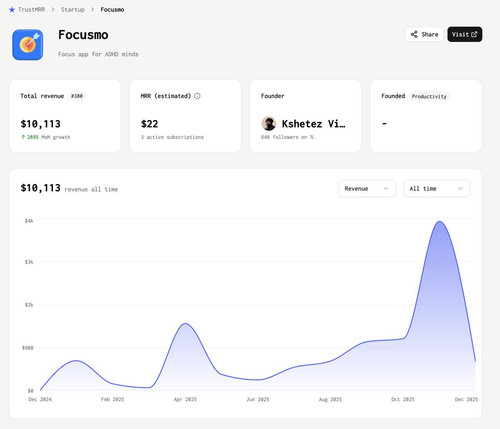This screenshot has height=429, width=500.
Task: Click the Focusmo page title
Action: click(83, 35)
